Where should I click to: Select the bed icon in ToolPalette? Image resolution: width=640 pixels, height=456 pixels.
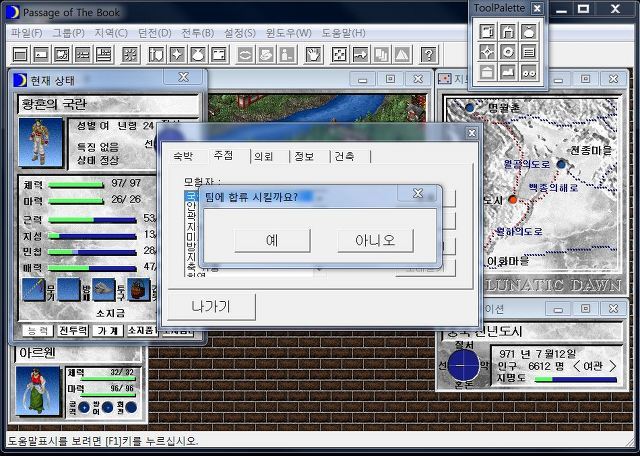coord(508,72)
